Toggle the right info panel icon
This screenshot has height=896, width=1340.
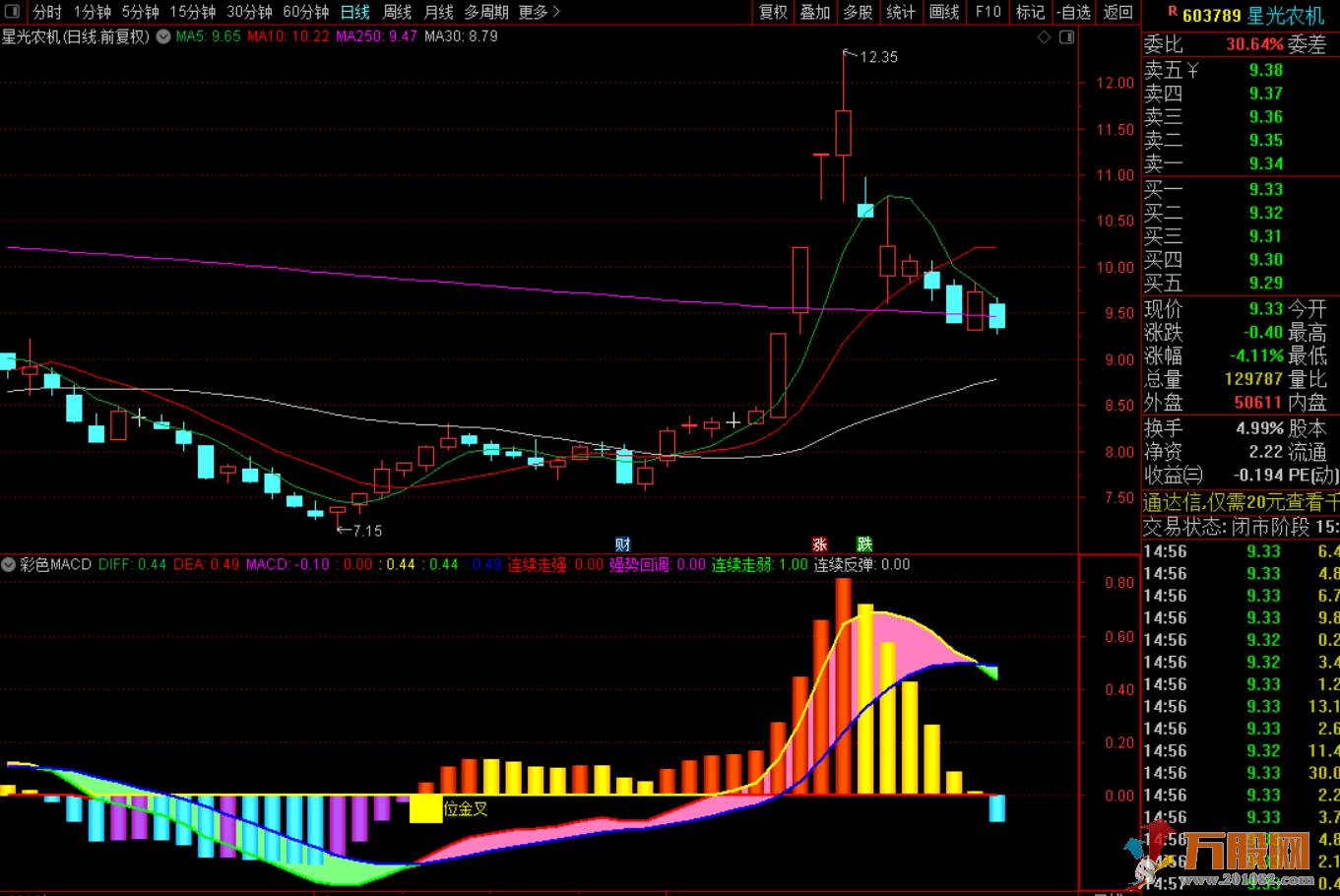pyautogui.click(x=1066, y=37)
